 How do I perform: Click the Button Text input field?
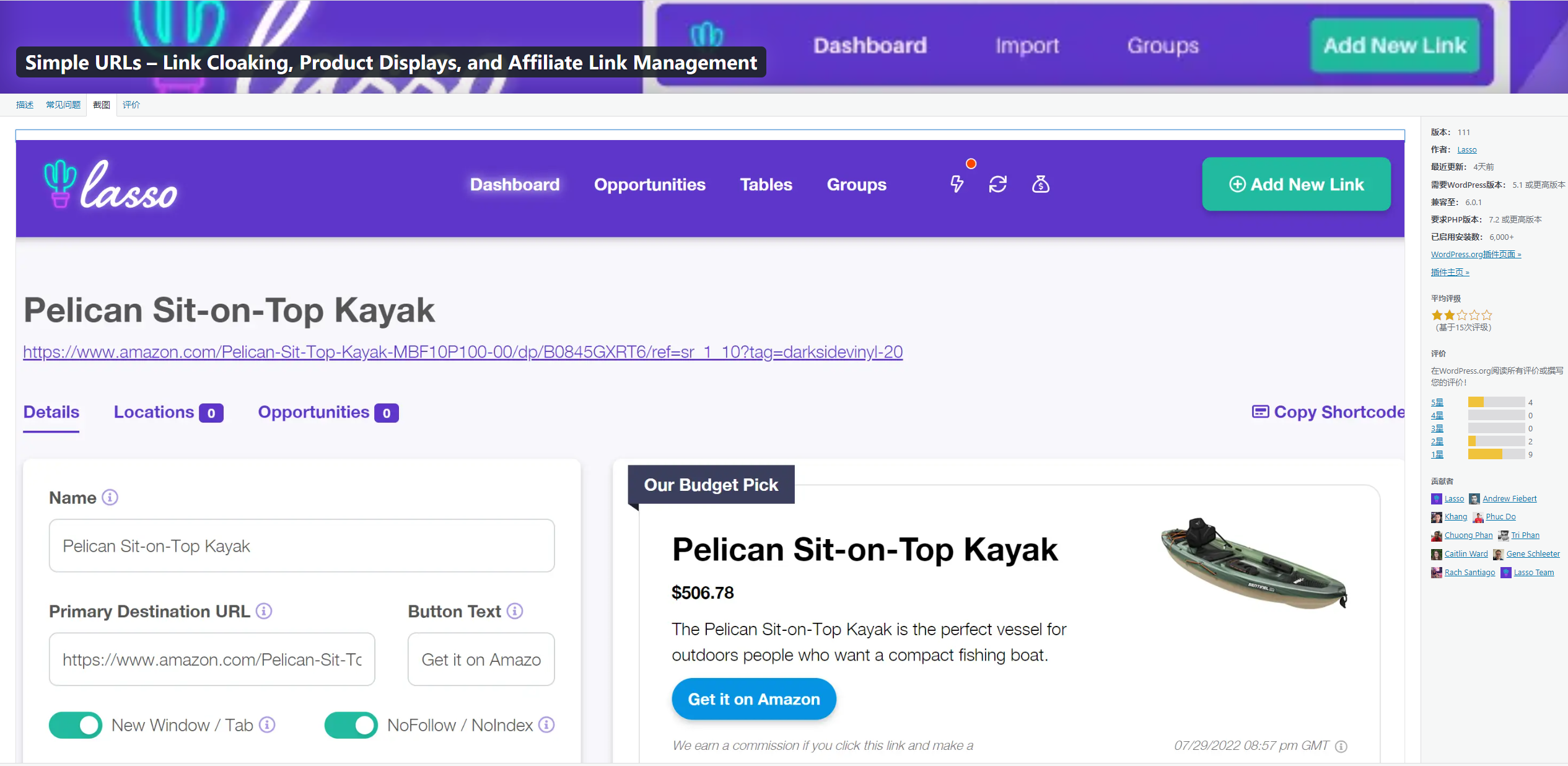[481, 659]
